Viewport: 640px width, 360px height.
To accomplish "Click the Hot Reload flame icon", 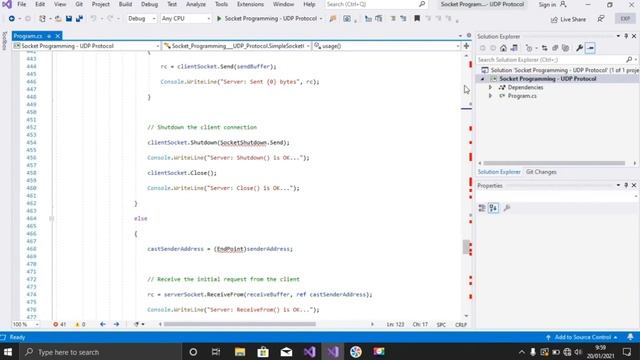I will [x=333, y=19].
